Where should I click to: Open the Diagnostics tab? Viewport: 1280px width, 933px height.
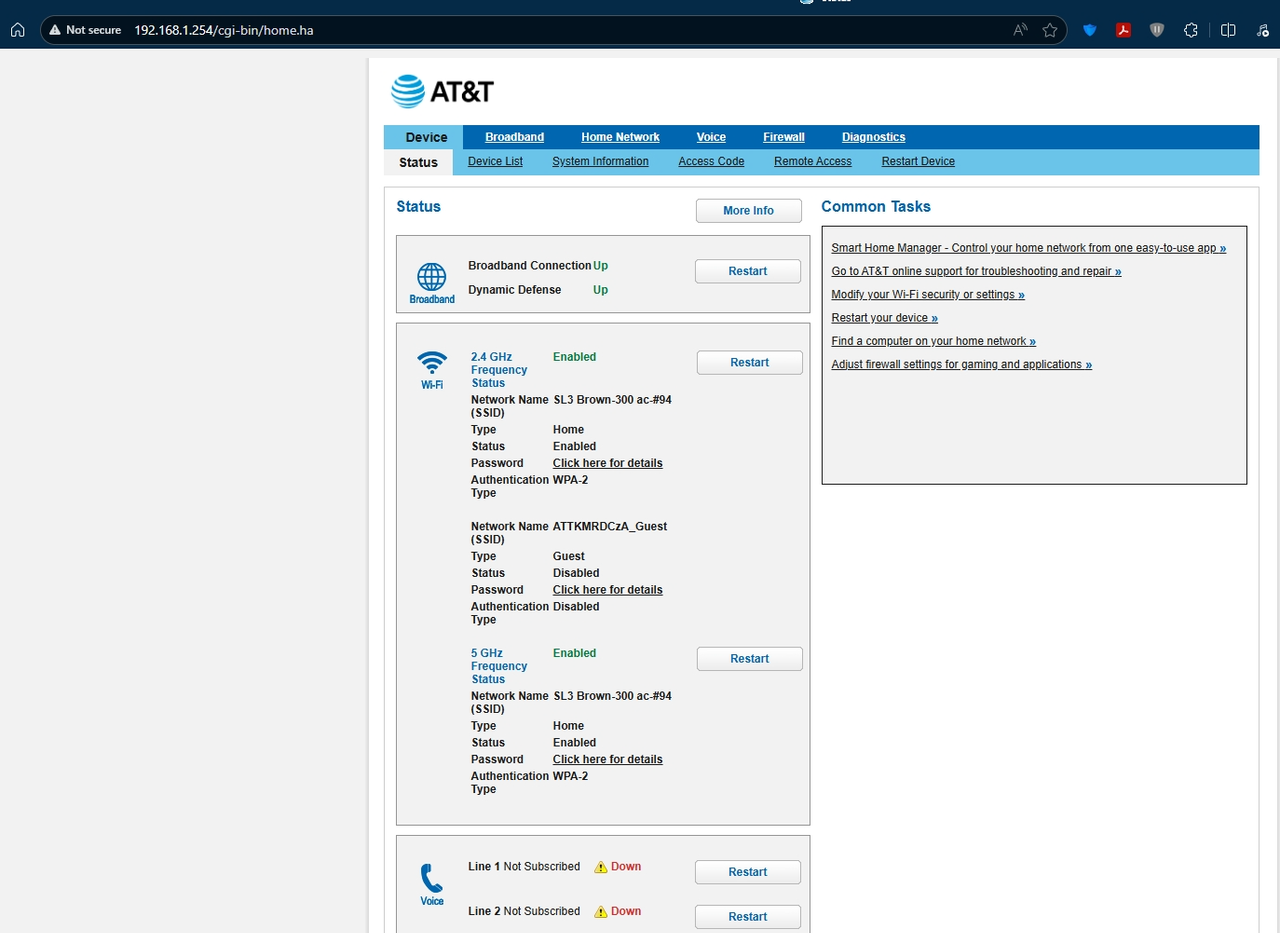pos(873,137)
